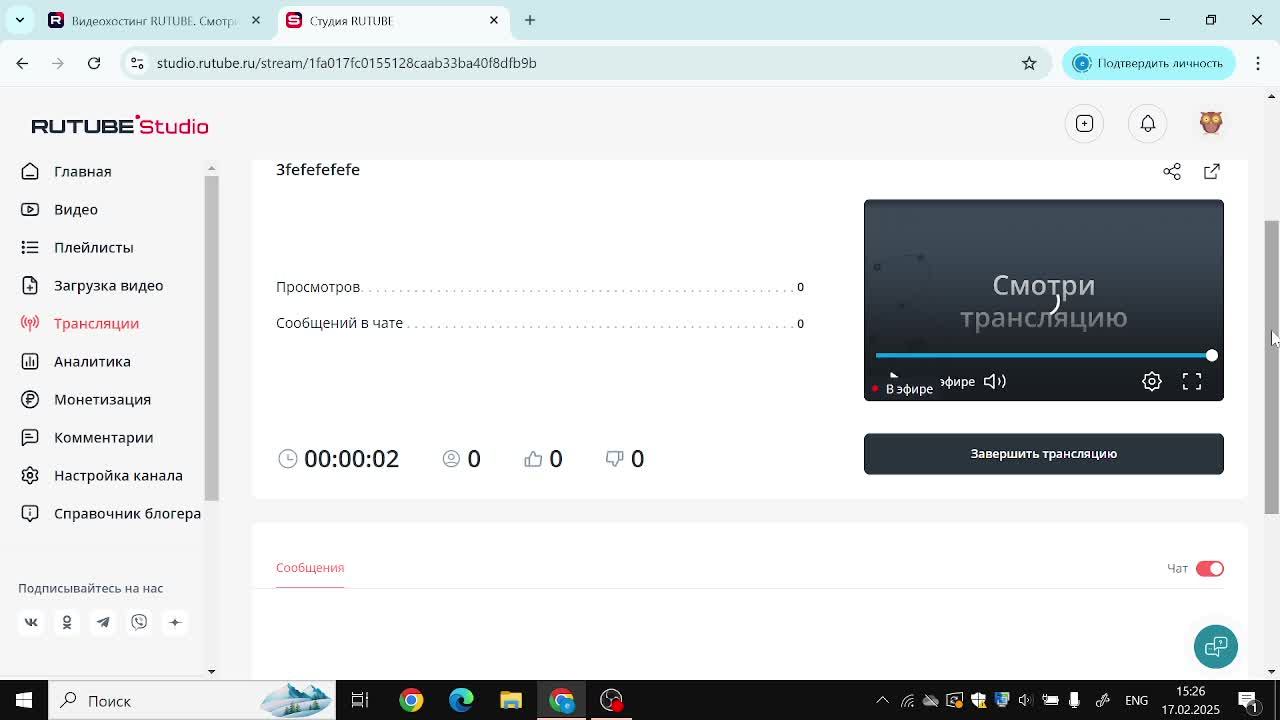Click the stream timer 00:00:02

[x=351, y=458]
